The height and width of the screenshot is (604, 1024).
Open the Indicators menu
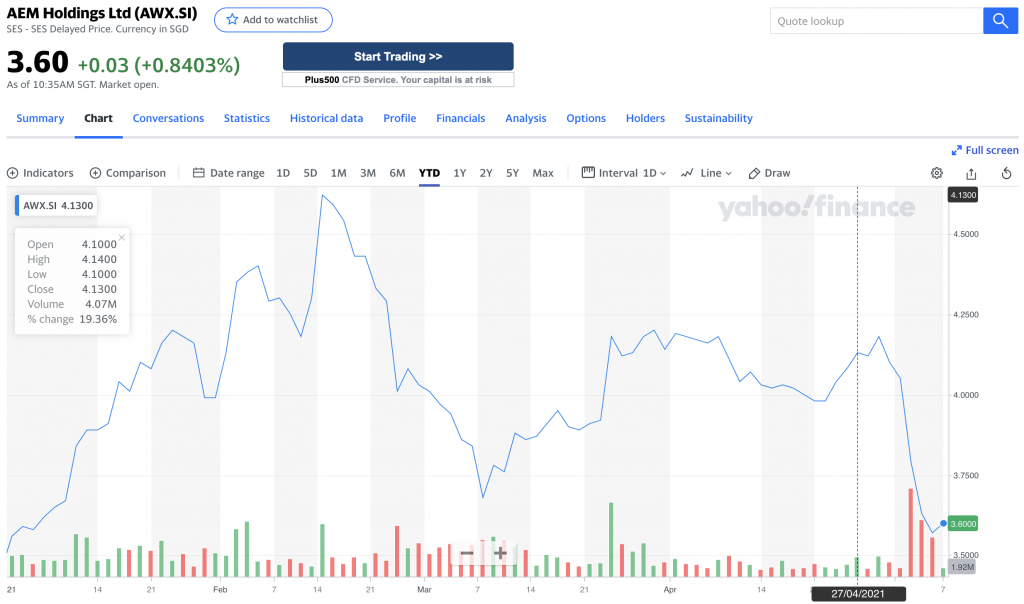(40, 173)
